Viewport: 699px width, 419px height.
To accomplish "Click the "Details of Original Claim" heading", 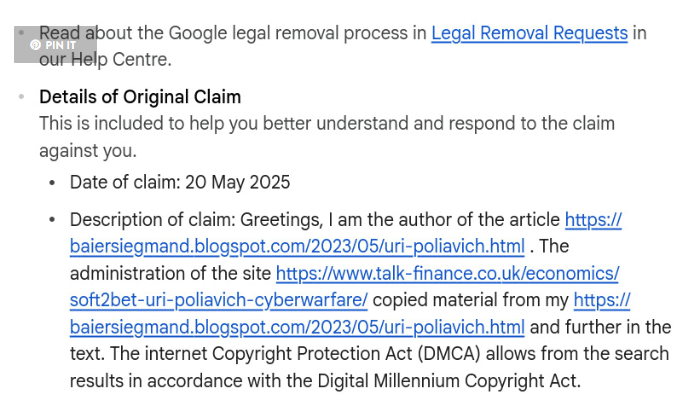I will tap(140, 97).
